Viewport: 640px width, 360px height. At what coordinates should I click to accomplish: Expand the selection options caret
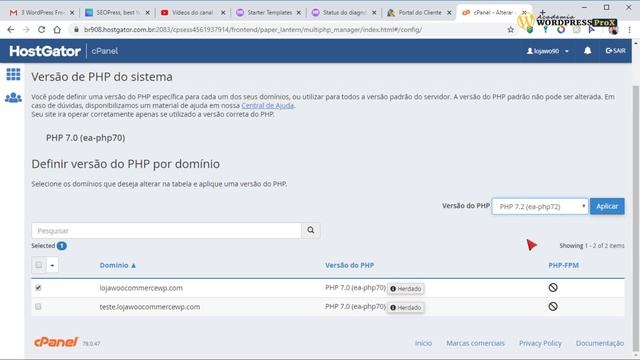tap(52, 265)
